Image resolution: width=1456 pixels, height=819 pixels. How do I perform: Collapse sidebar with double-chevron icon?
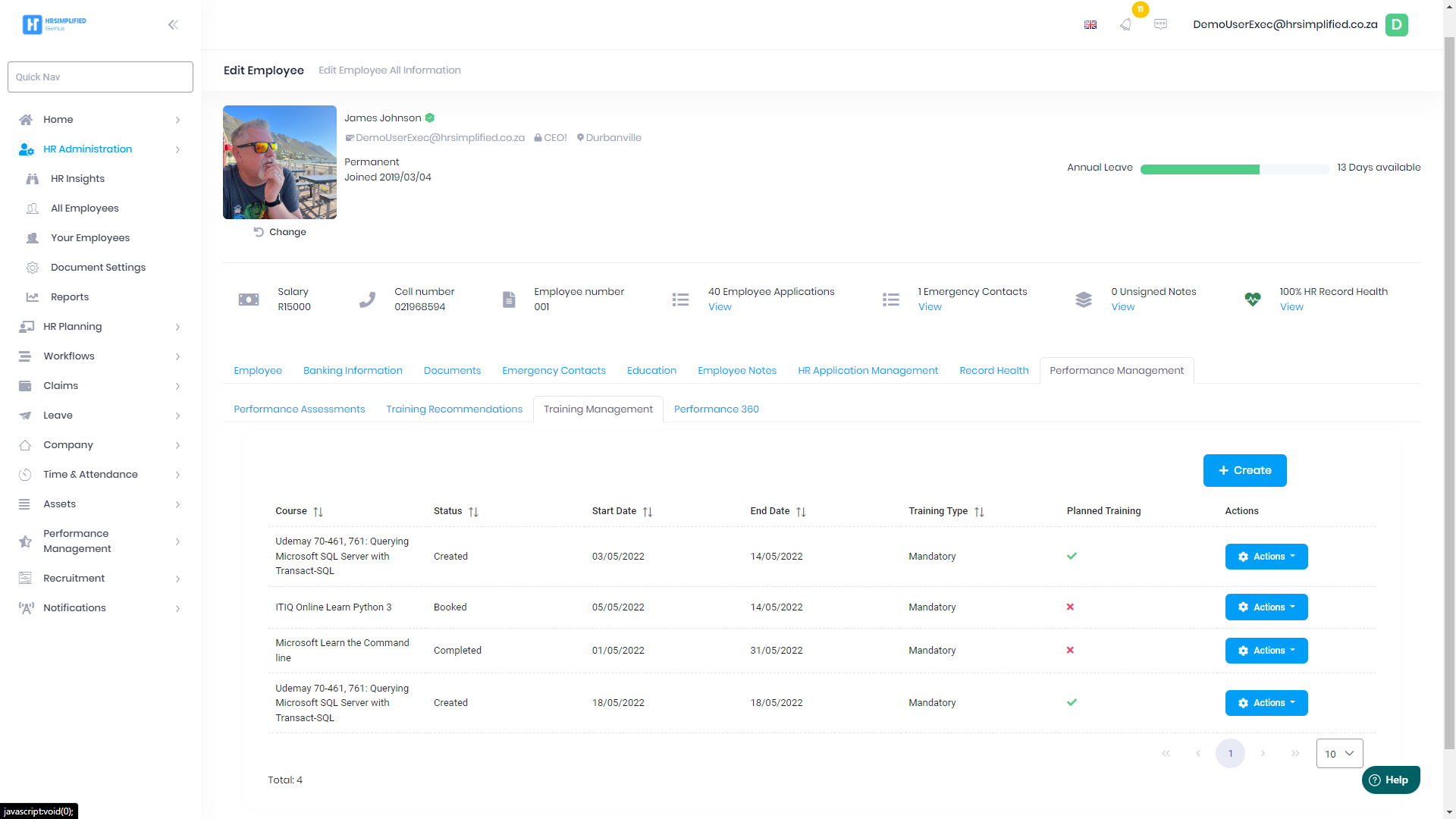click(x=173, y=24)
